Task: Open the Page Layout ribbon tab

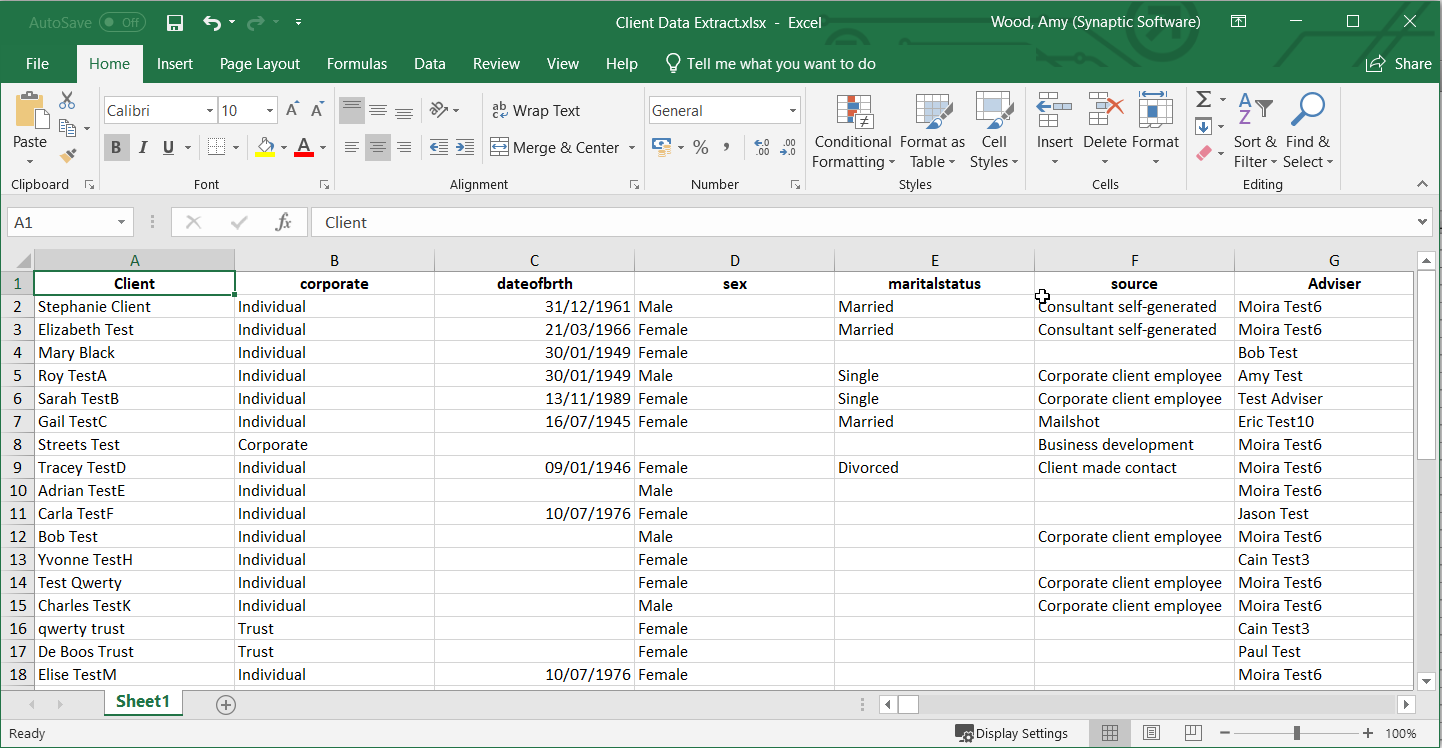Action: pyautogui.click(x=260, y=64)
